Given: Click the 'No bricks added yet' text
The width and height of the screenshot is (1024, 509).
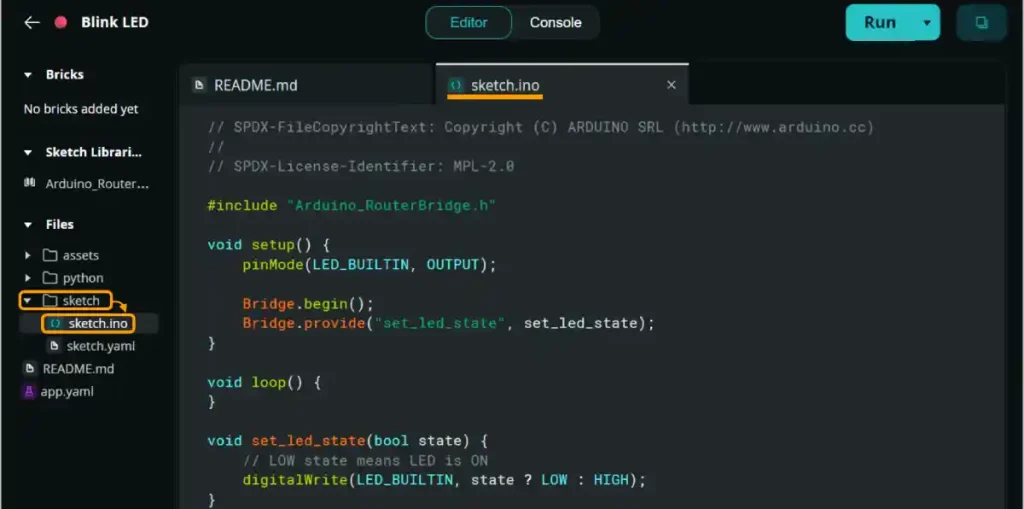Looking at the screenshot, I should coord(81,109).
